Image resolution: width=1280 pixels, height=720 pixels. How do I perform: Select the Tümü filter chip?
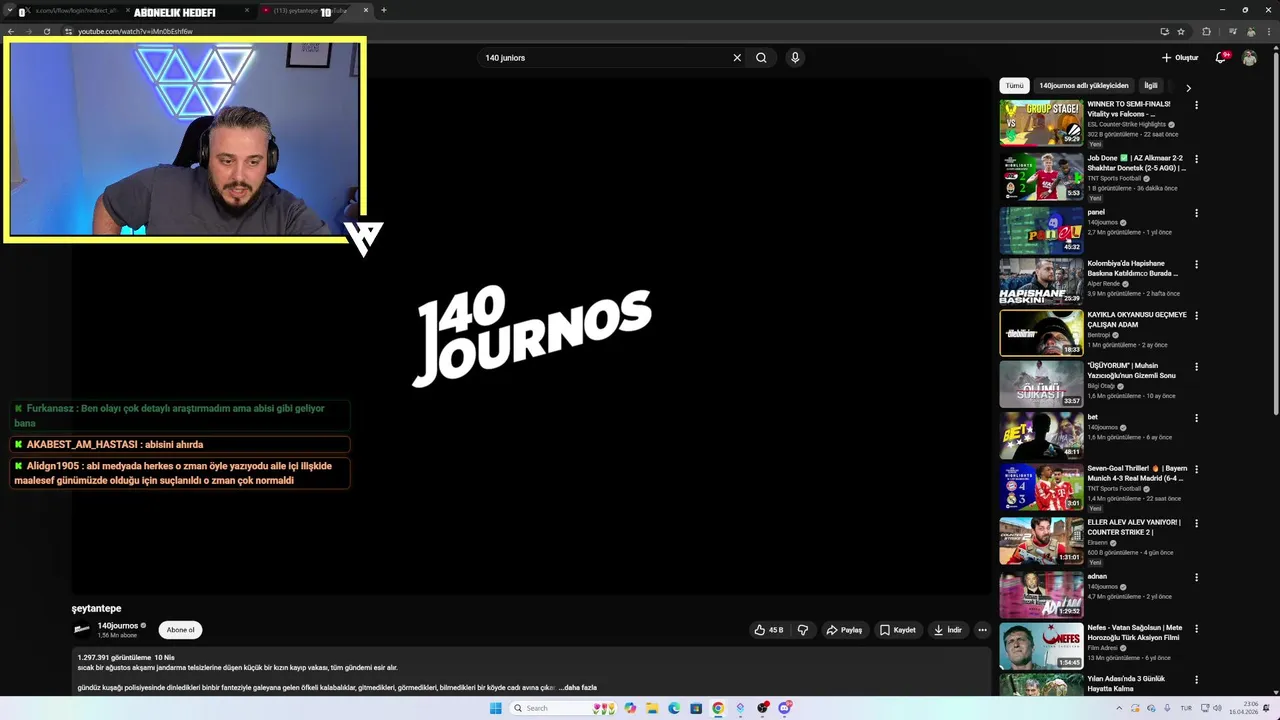(1015, 86)
